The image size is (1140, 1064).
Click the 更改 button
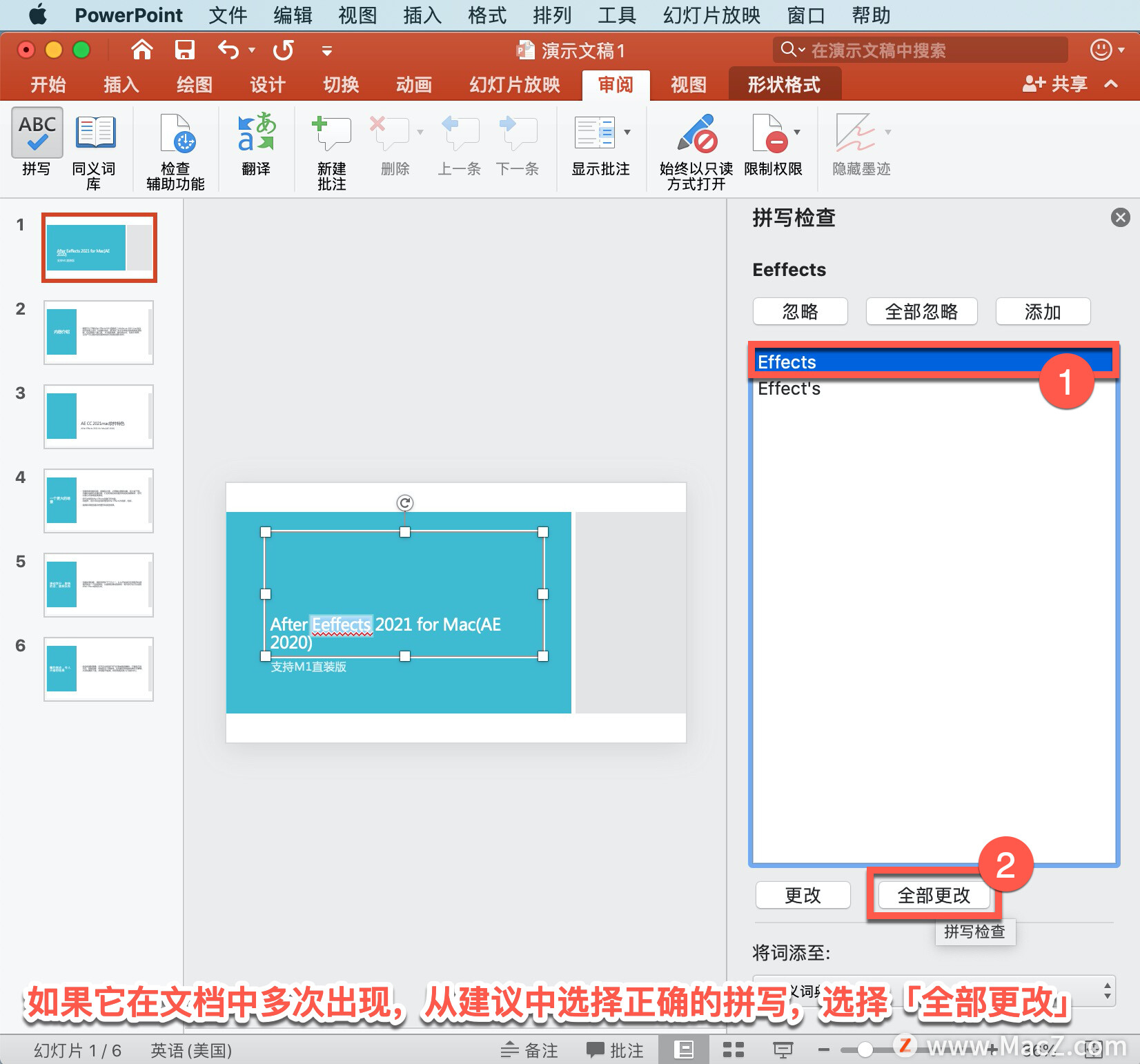pos(803,895)
